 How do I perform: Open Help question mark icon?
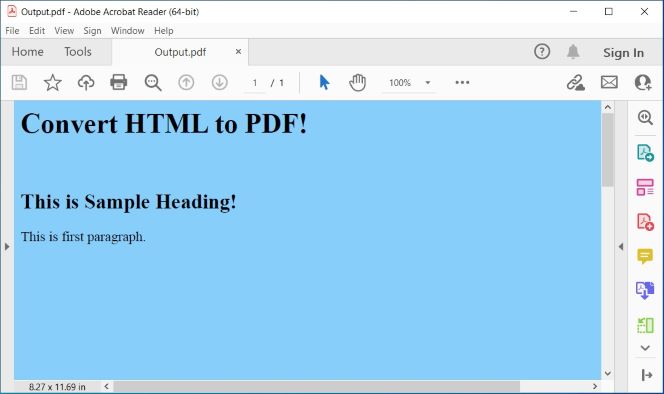[x=542, y=52]
